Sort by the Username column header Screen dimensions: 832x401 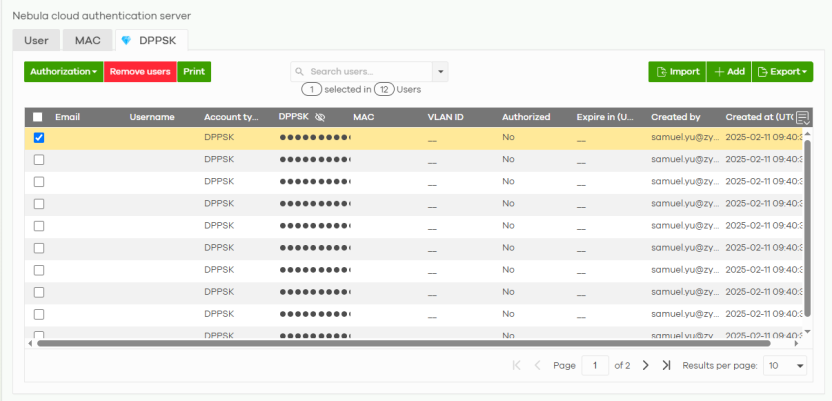(x=152, y=117)
